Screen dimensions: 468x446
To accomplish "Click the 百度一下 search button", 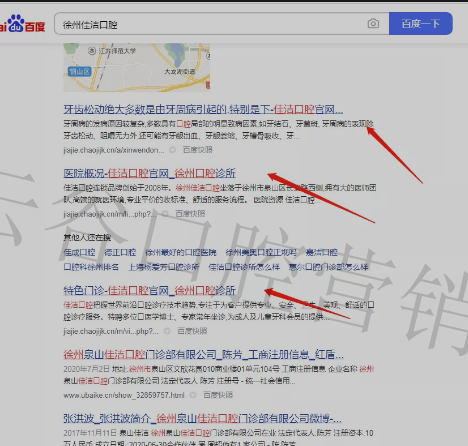I will tap(421, 24).
